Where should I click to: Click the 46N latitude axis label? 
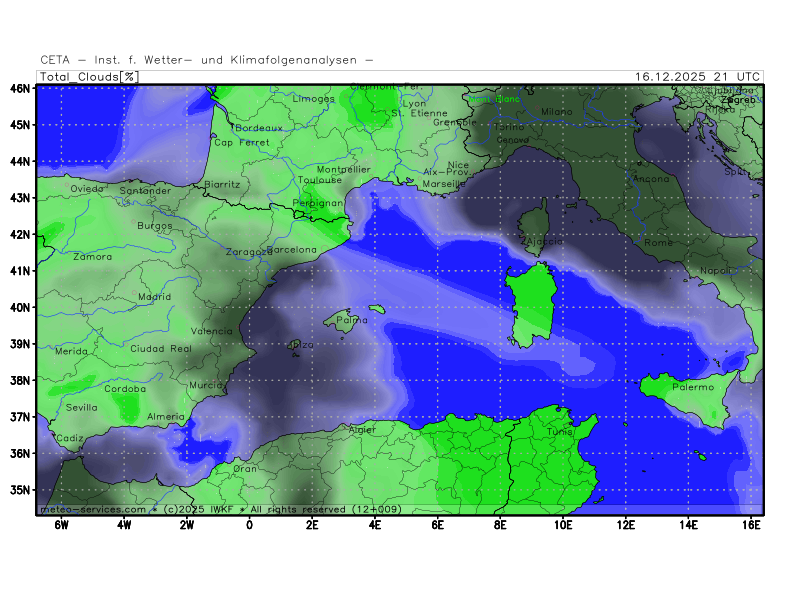click(20, 88)
